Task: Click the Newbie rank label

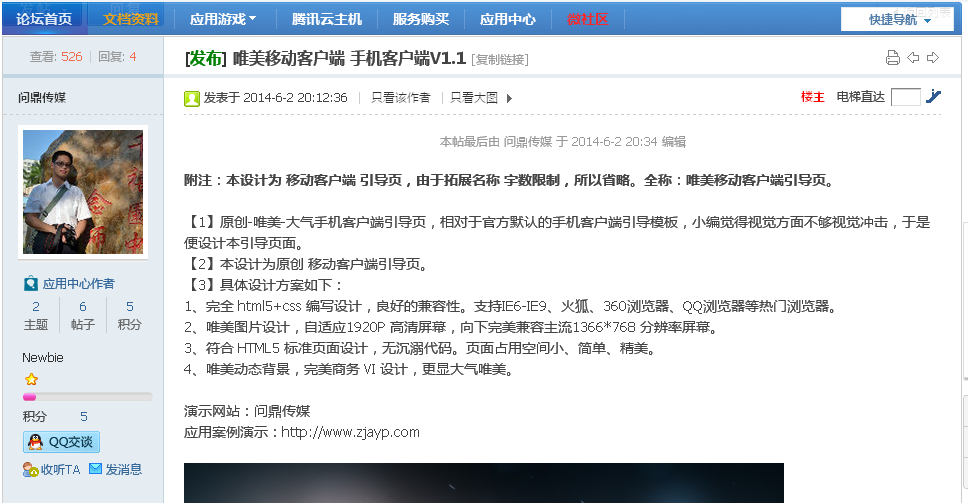Action: click(43, 357)
